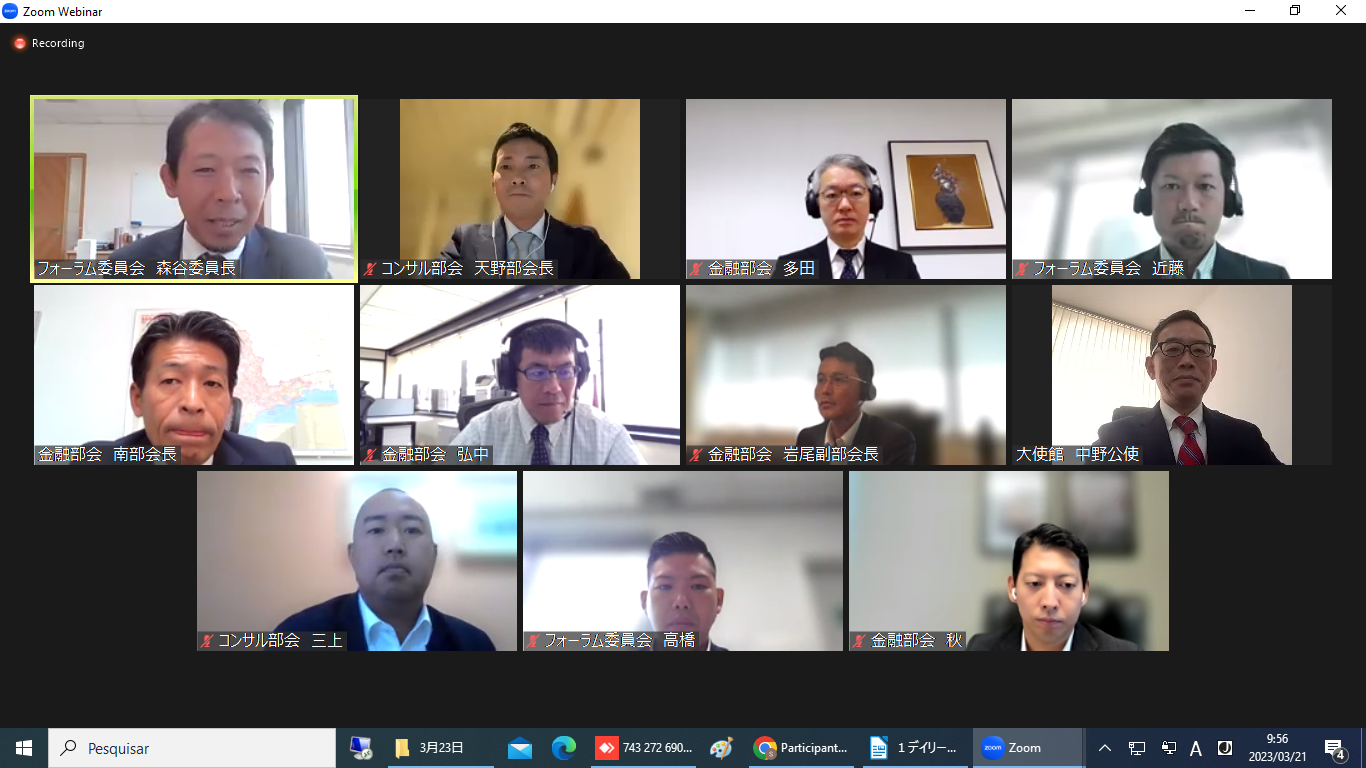
Task: Launch Microsoft Edge from the taskbar
Action: click(x=564, y=748)
